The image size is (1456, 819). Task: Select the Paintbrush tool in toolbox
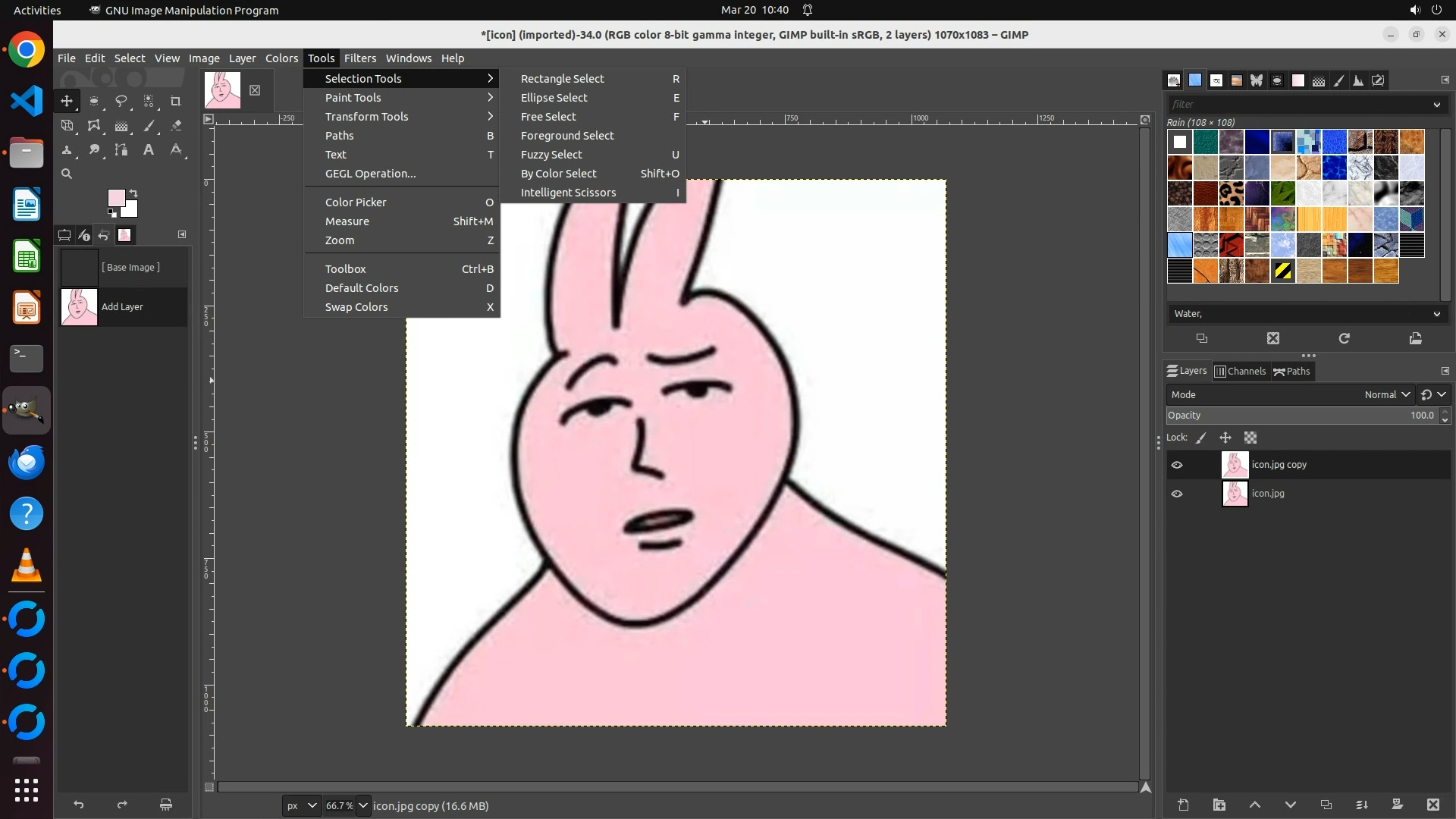coord(149,126)
